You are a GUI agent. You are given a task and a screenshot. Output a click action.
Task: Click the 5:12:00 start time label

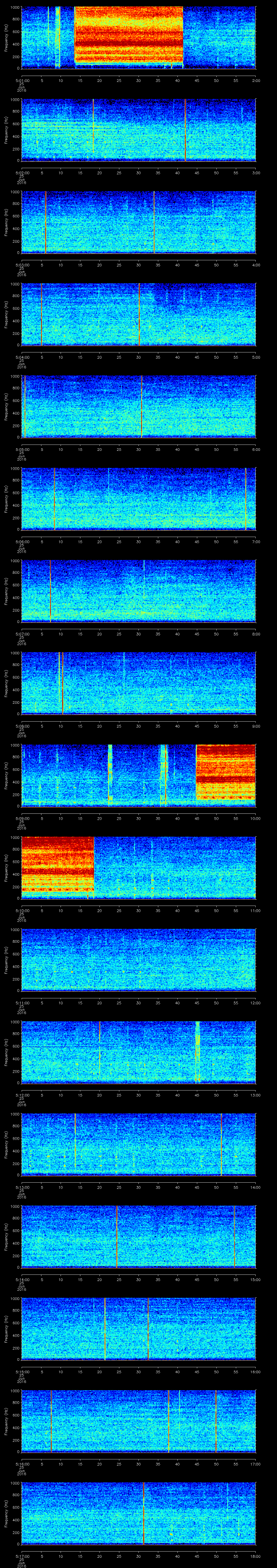pyautogui.click(x=22, y=1095)
